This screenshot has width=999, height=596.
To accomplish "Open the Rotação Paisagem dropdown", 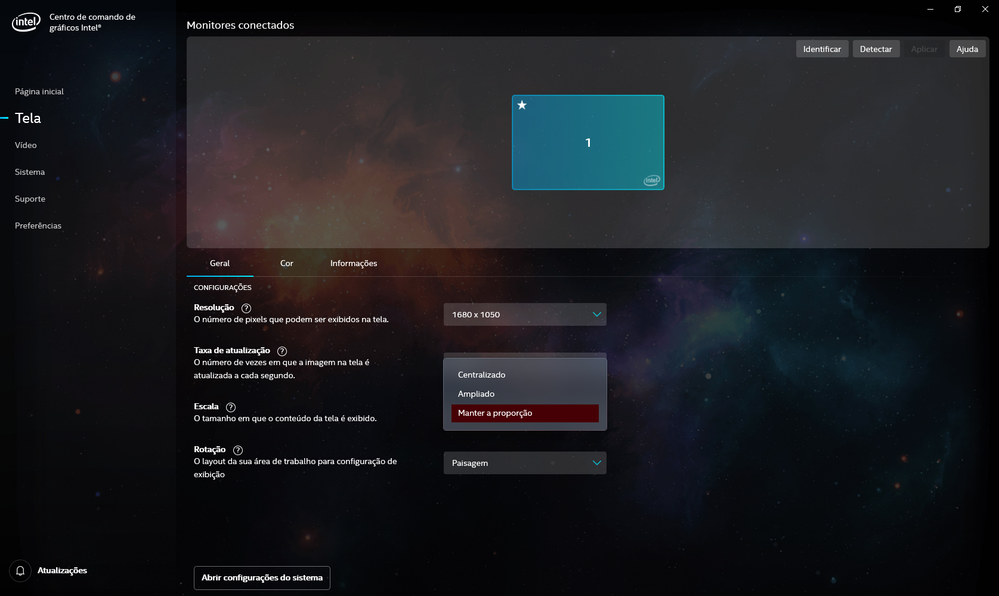I will (x=525, y=463).
